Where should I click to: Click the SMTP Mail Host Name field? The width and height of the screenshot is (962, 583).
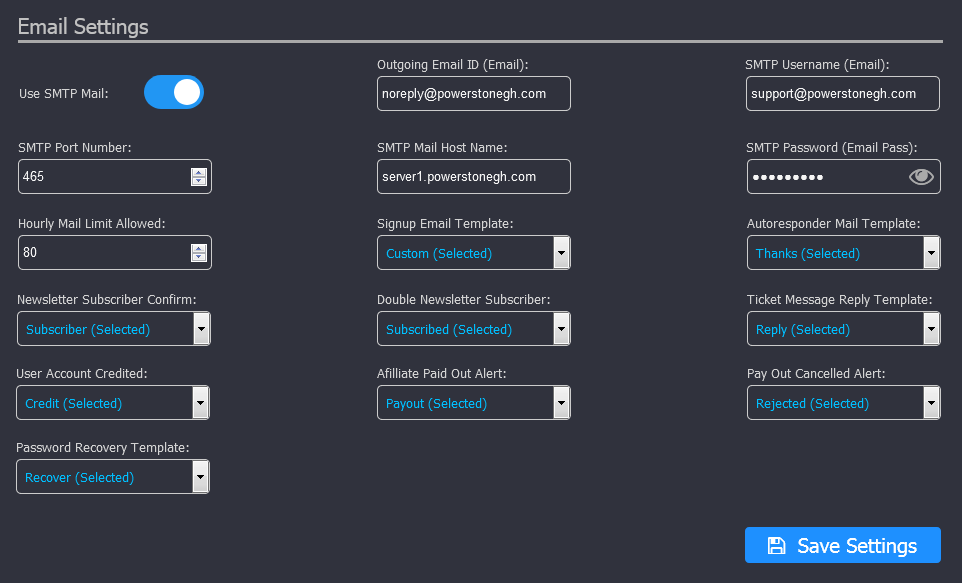474,177
